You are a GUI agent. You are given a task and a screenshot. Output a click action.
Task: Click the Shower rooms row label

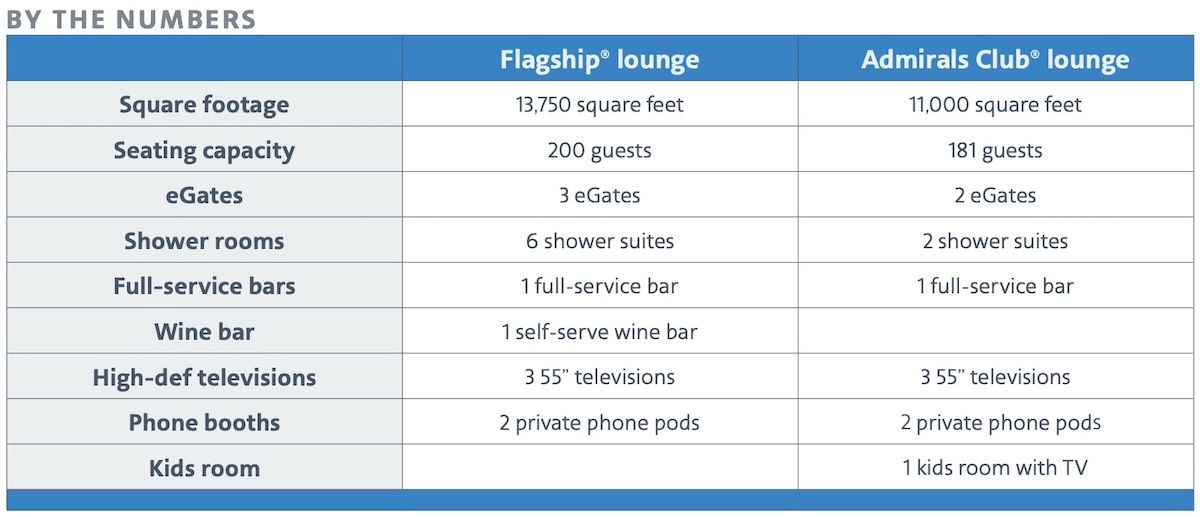click(204, 241)
